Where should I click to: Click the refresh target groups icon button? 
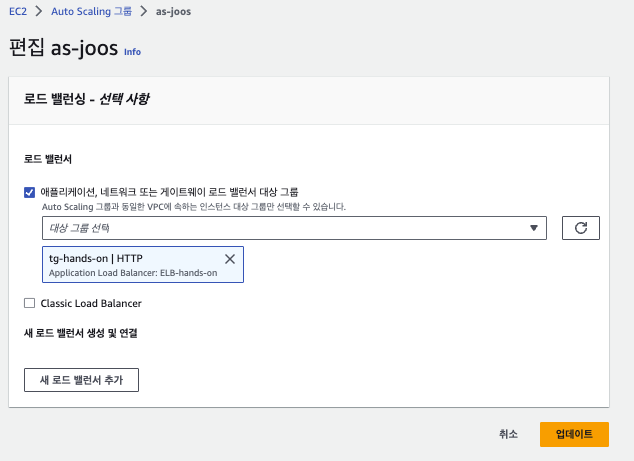point(581,228)
